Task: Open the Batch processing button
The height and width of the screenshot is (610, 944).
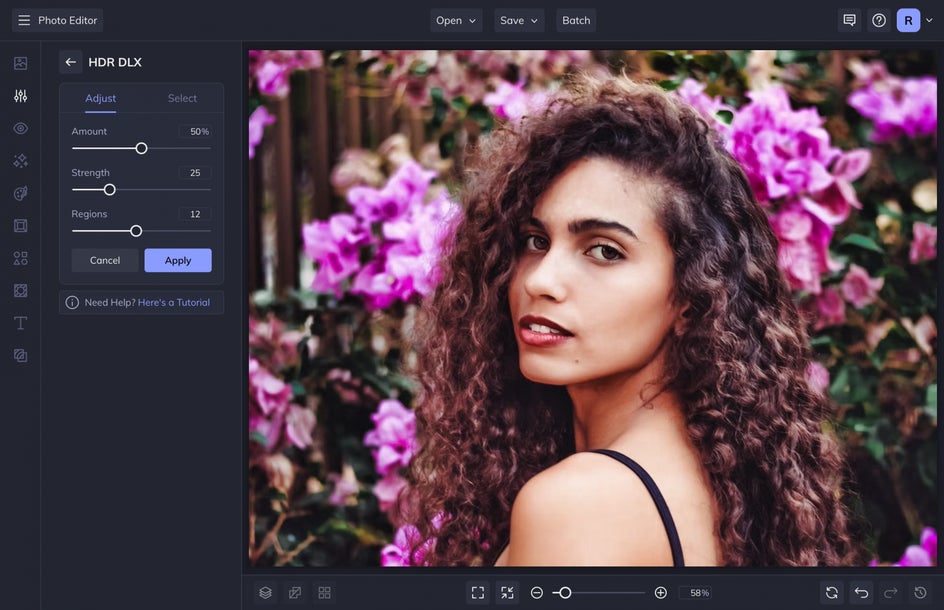Action: (576, 20)
